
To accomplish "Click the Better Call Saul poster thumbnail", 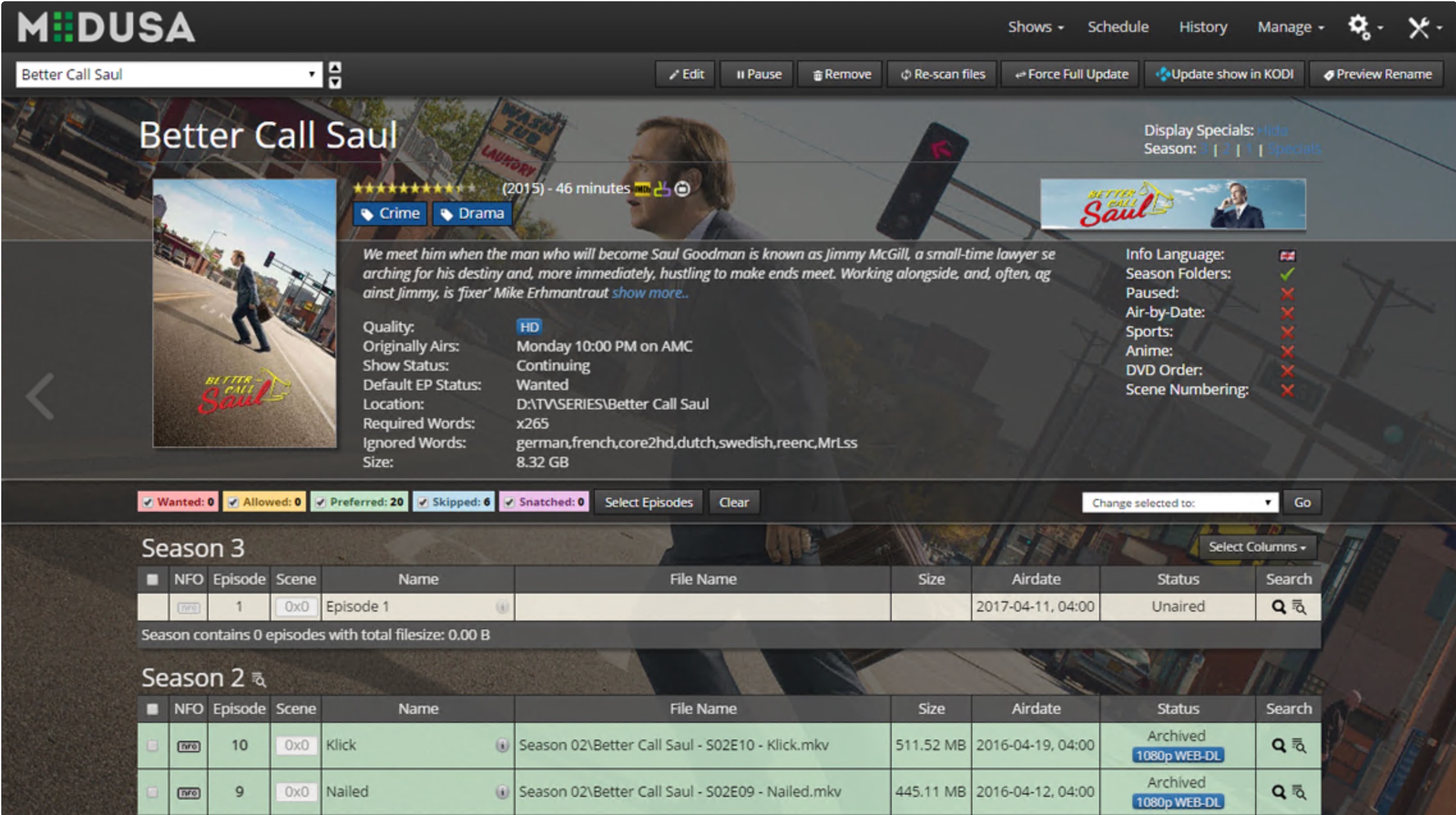I will click(x=244, y=313).
